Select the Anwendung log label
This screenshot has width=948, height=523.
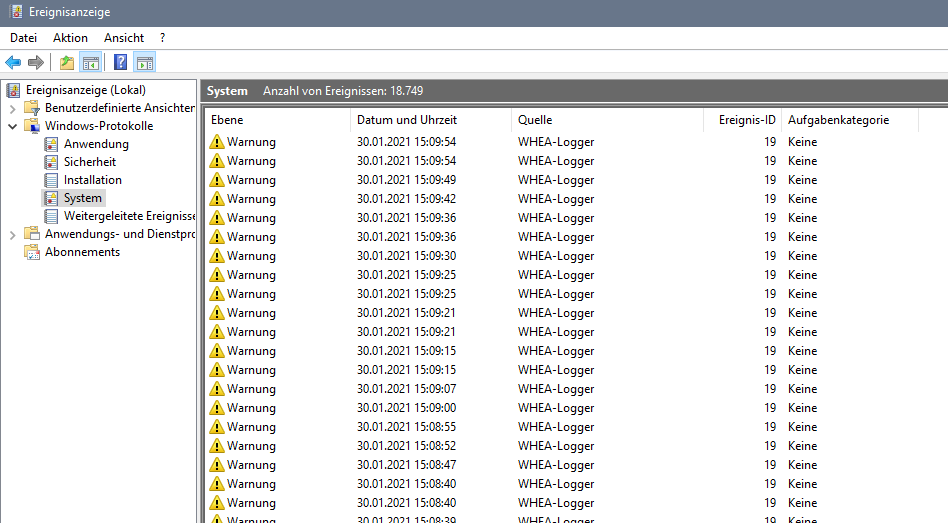[x=96, y=144]
